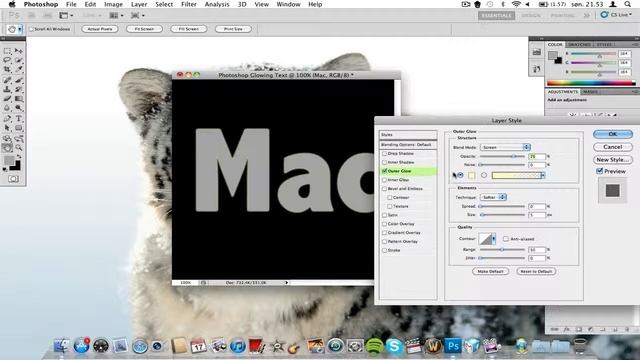Enable the Bevel and Emboss style
Image resolution: width=640 pixels, height=360 pixels.
point(384,189)
